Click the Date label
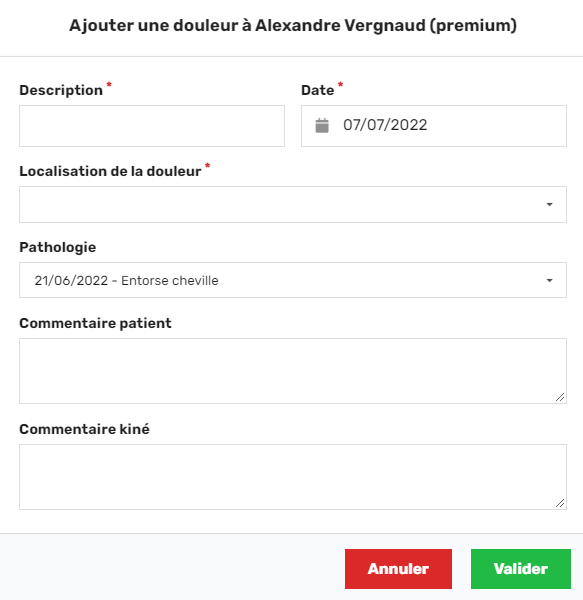The width and height of the screenshot is (583, 600). (318, 90)
